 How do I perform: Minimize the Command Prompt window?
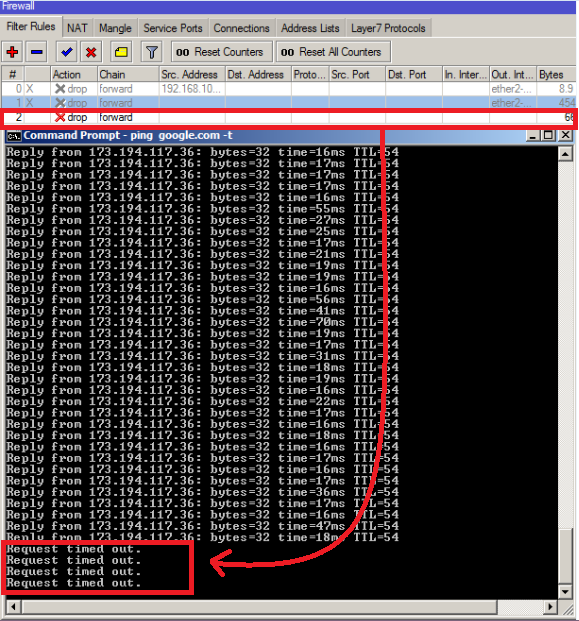(x=533, y=135)
